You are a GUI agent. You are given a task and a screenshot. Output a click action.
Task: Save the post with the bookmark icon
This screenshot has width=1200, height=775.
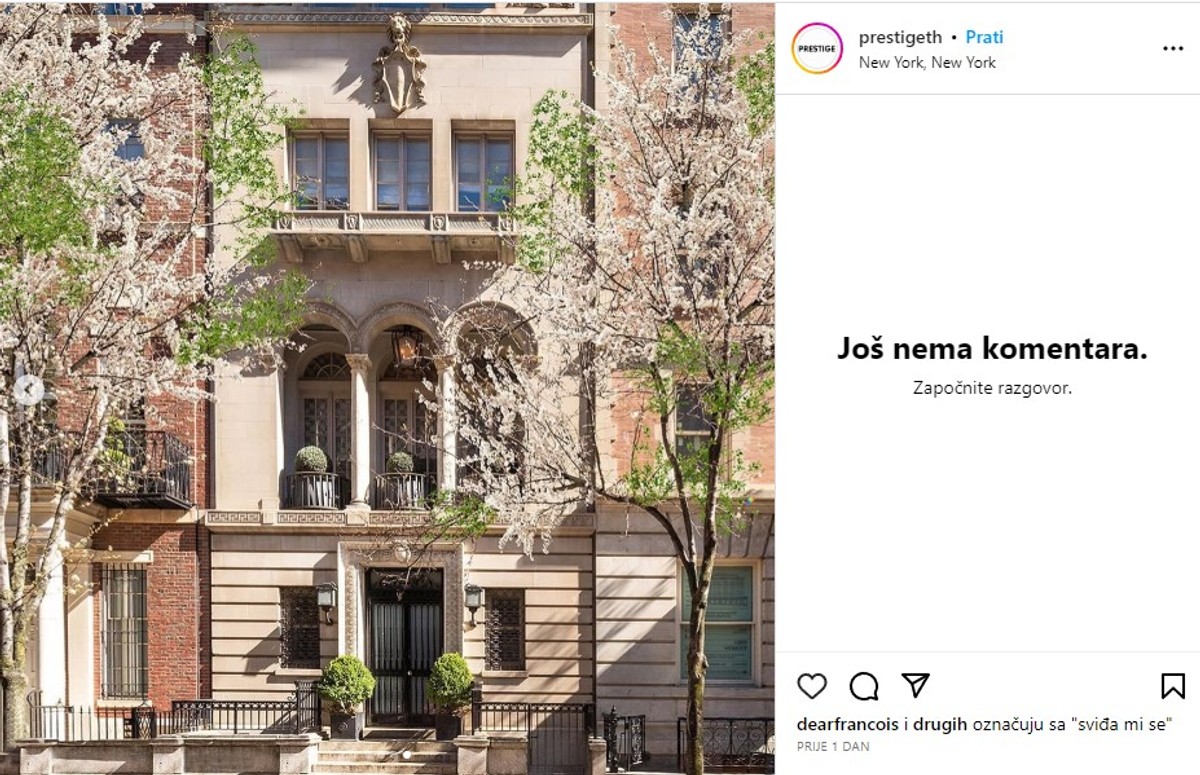coord(1173,686)
